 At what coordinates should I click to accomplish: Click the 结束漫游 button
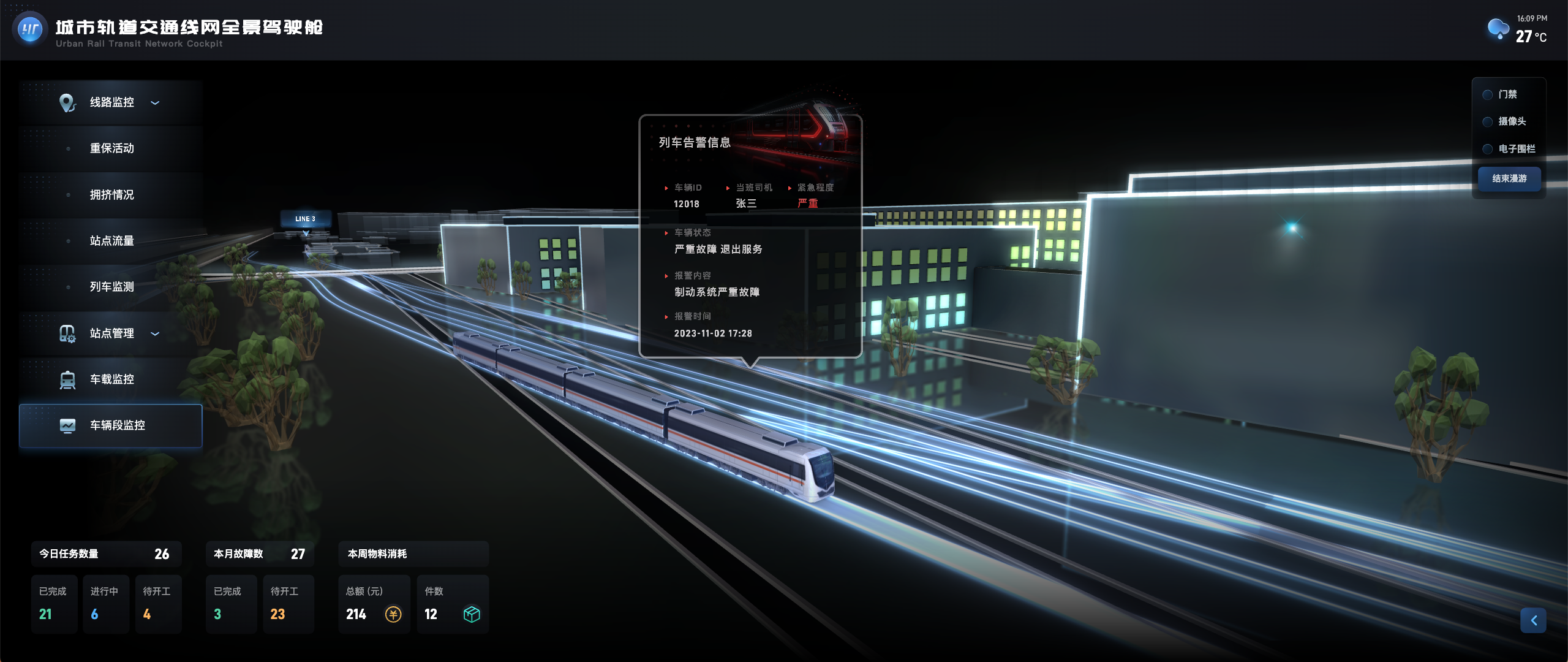(1509, 179)
